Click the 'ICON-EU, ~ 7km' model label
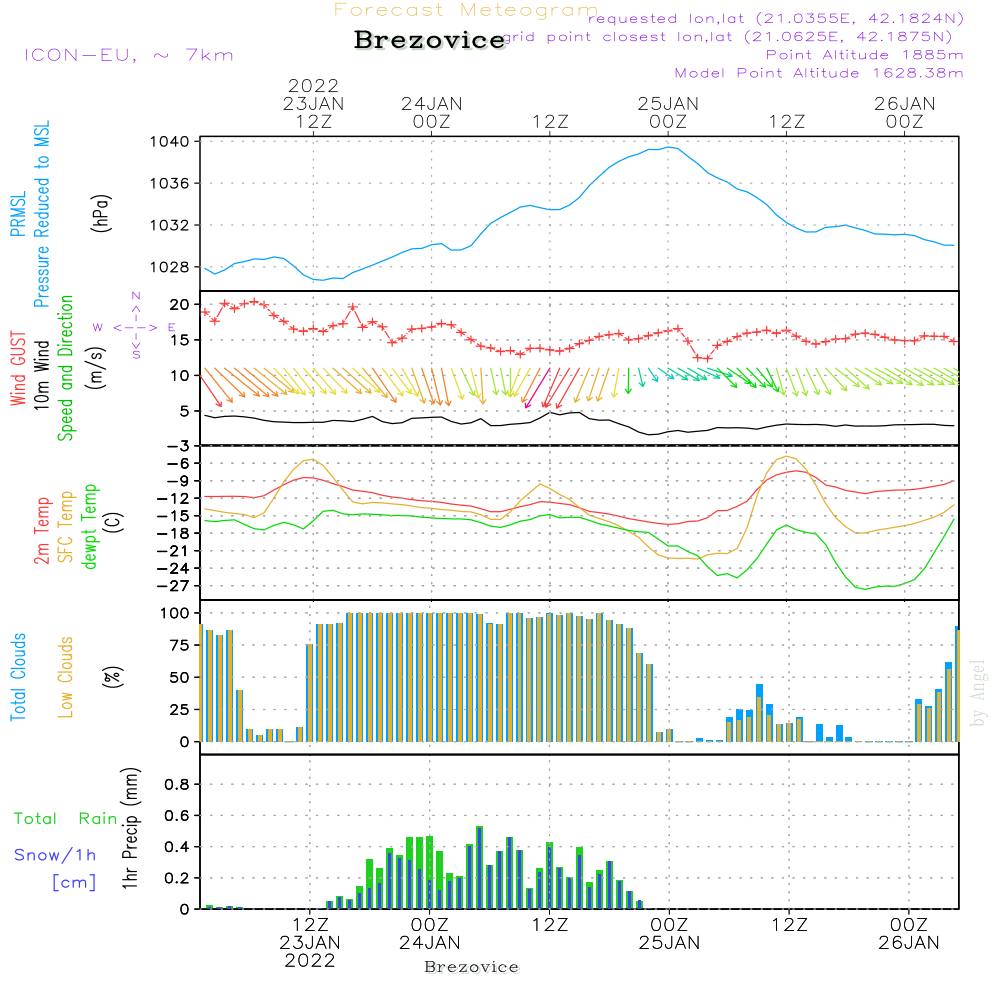This screenshot has height=1000, width=1000. coord(129,55)
